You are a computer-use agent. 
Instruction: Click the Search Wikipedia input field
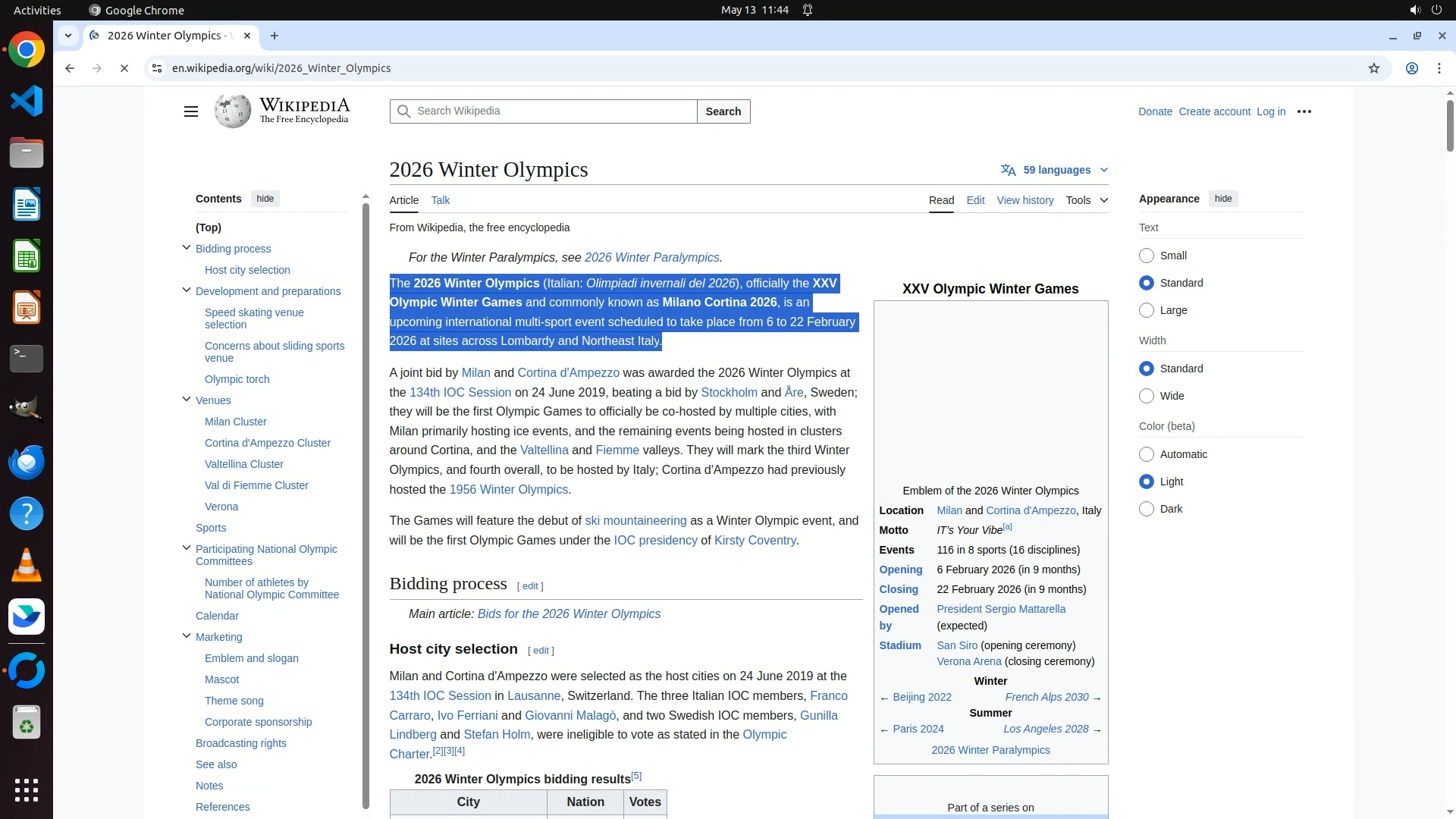(554, 111)
